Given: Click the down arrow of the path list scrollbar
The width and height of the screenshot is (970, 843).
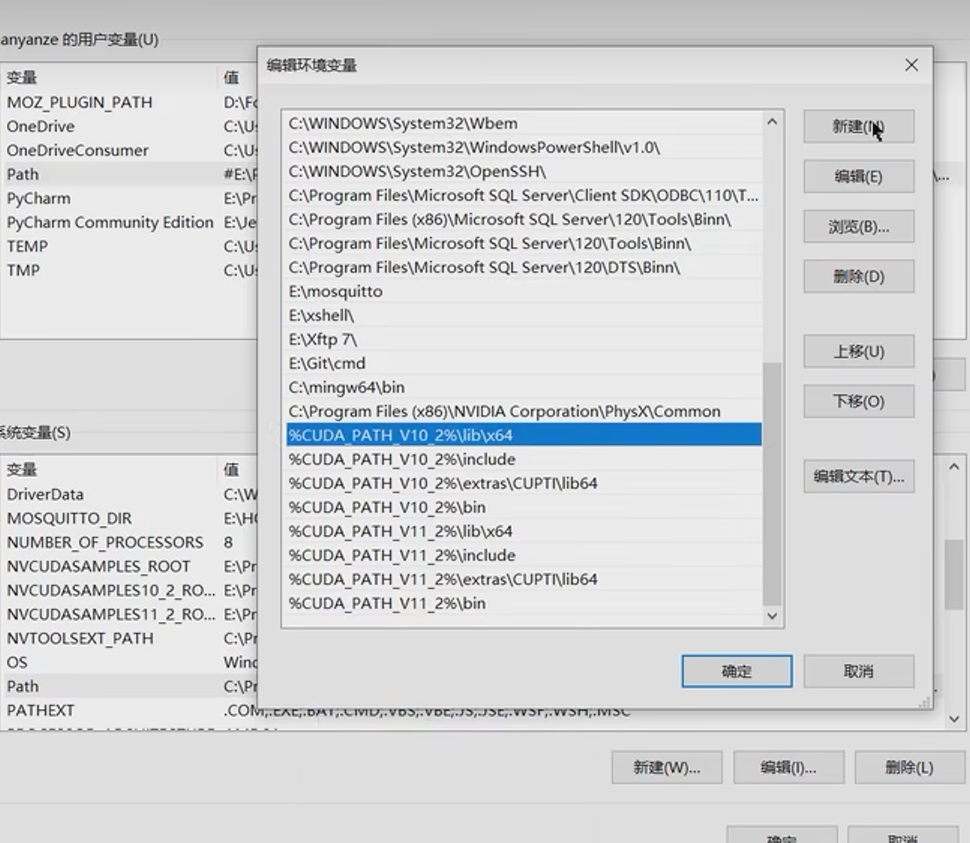Looking at the screenshot, I should tap(771, 617).
